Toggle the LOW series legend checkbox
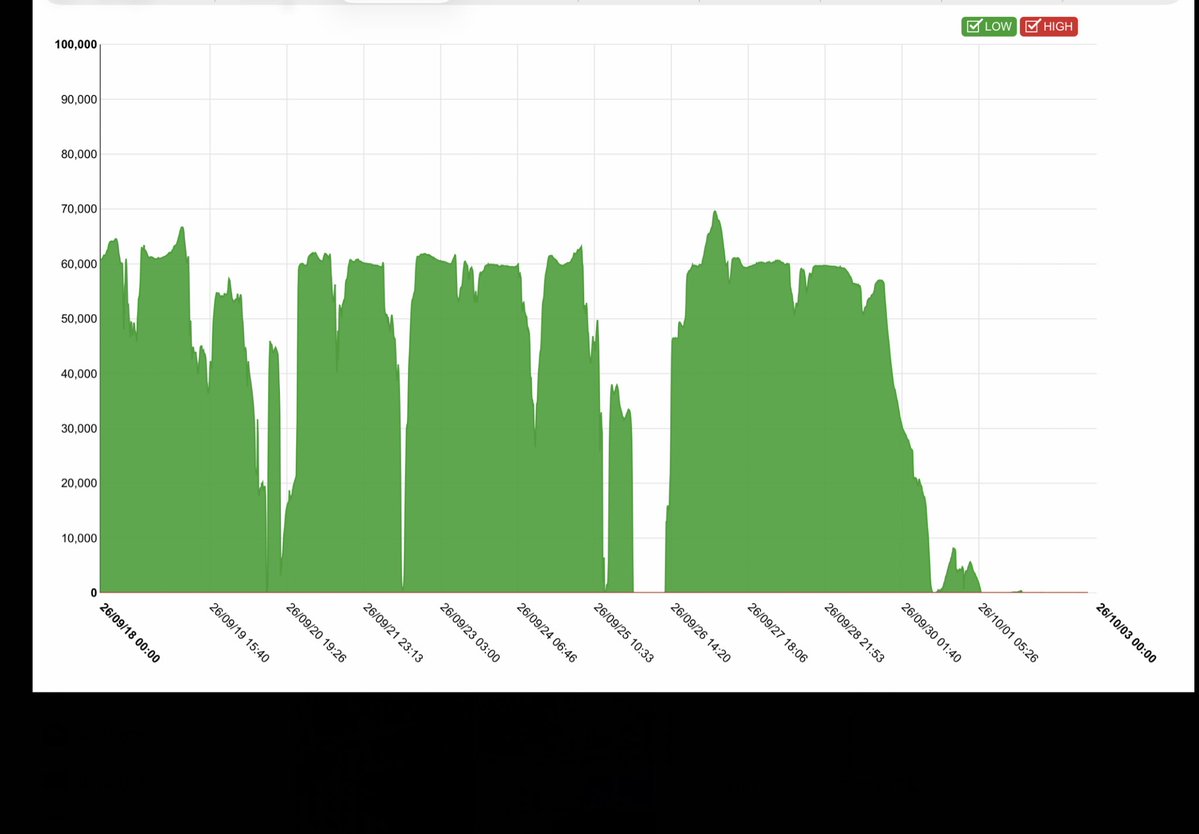This screenshot has height=834, width=1199. point(989,27)
